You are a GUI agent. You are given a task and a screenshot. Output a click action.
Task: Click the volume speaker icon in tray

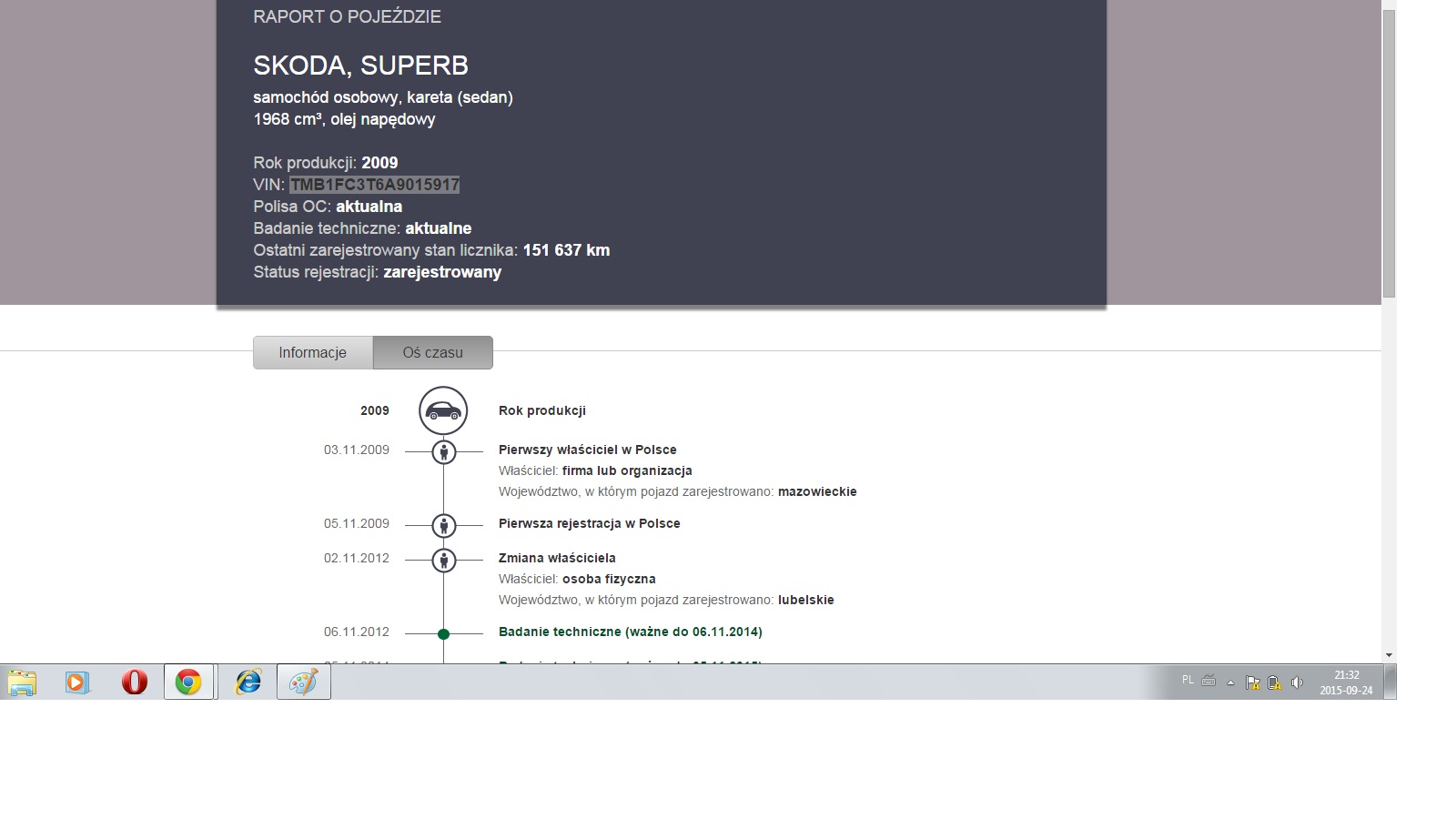[1297, 682]
